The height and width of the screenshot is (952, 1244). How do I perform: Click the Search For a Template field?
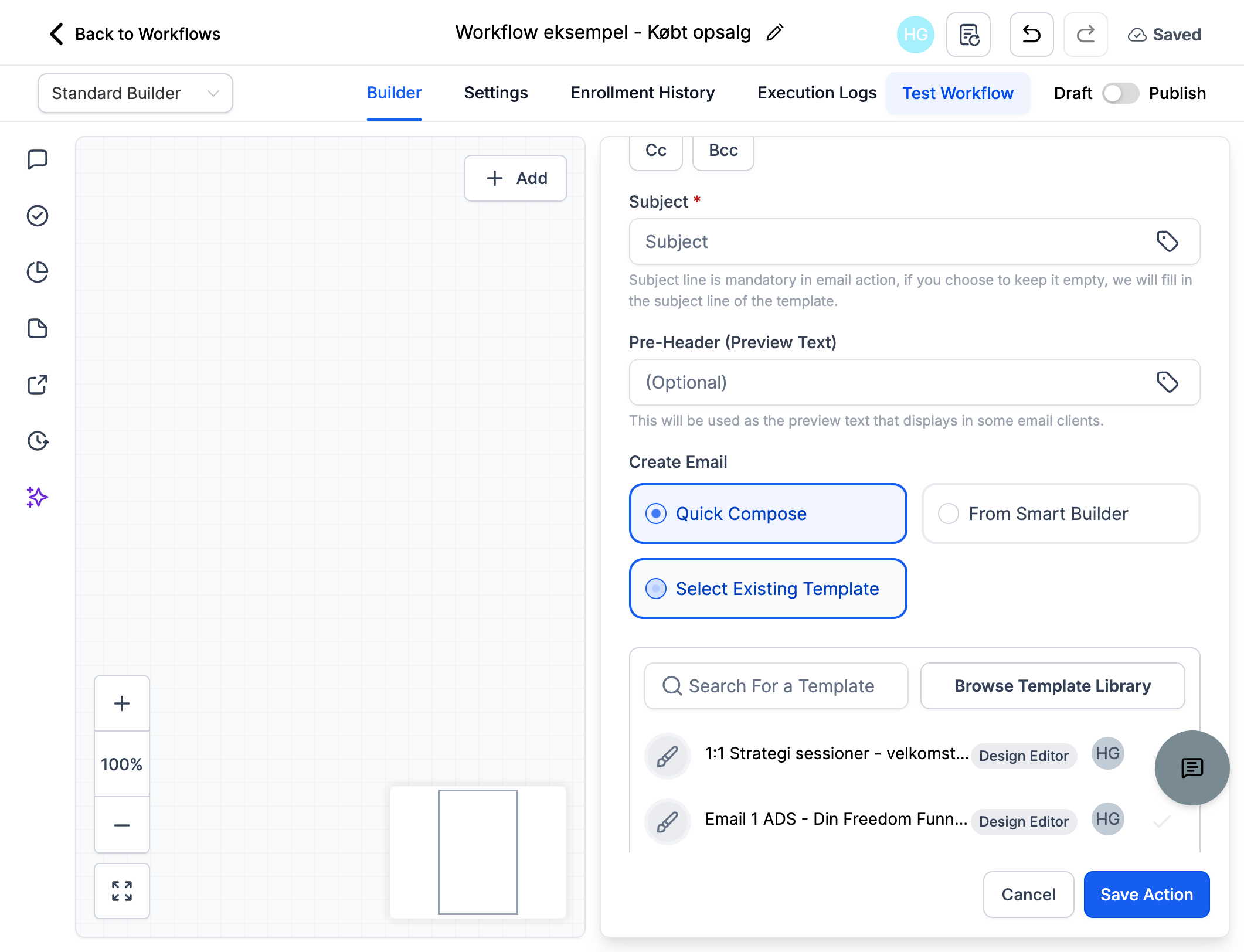[x=776, y=686]
